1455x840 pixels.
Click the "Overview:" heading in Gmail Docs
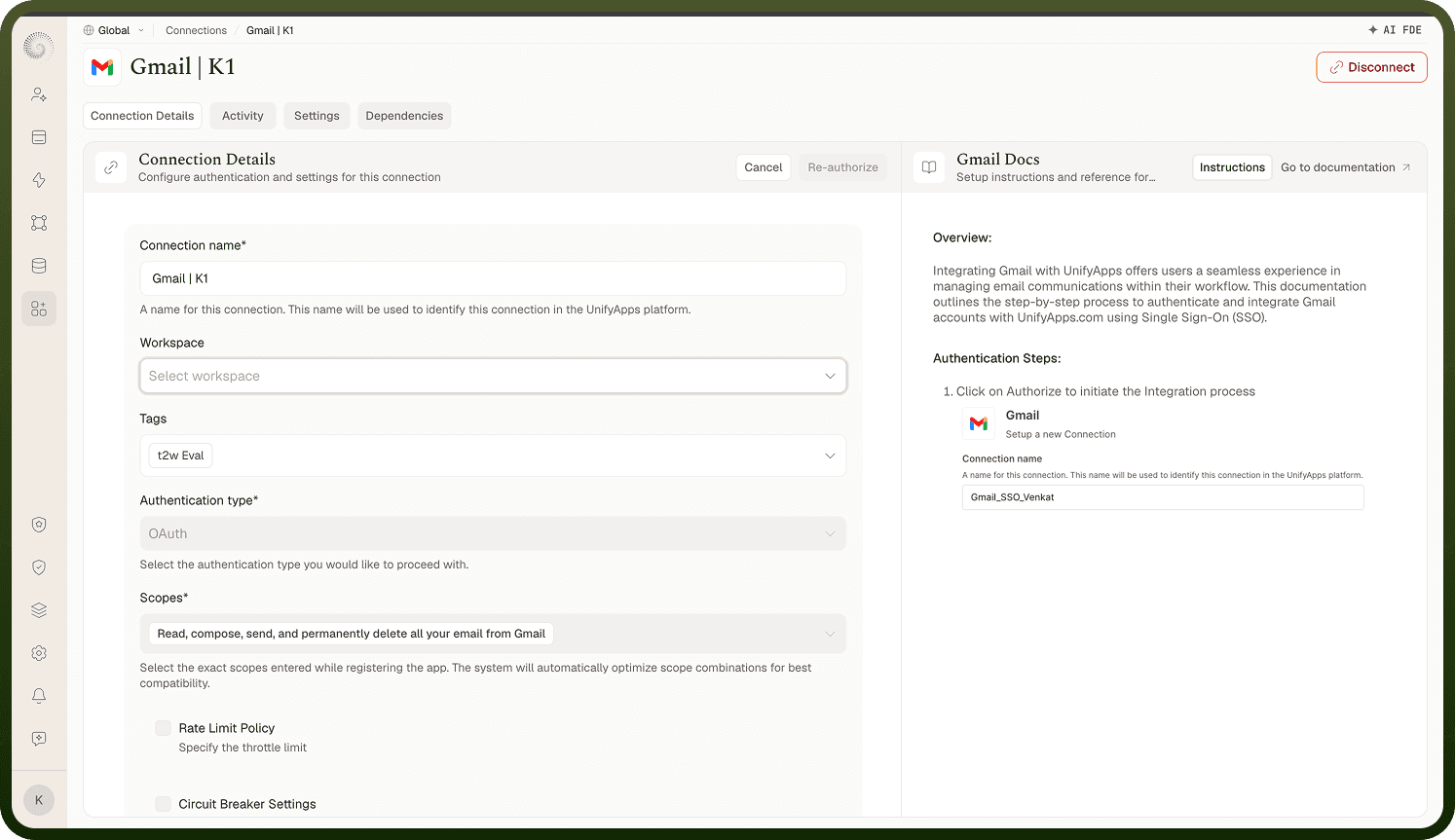tap(962, 237)
